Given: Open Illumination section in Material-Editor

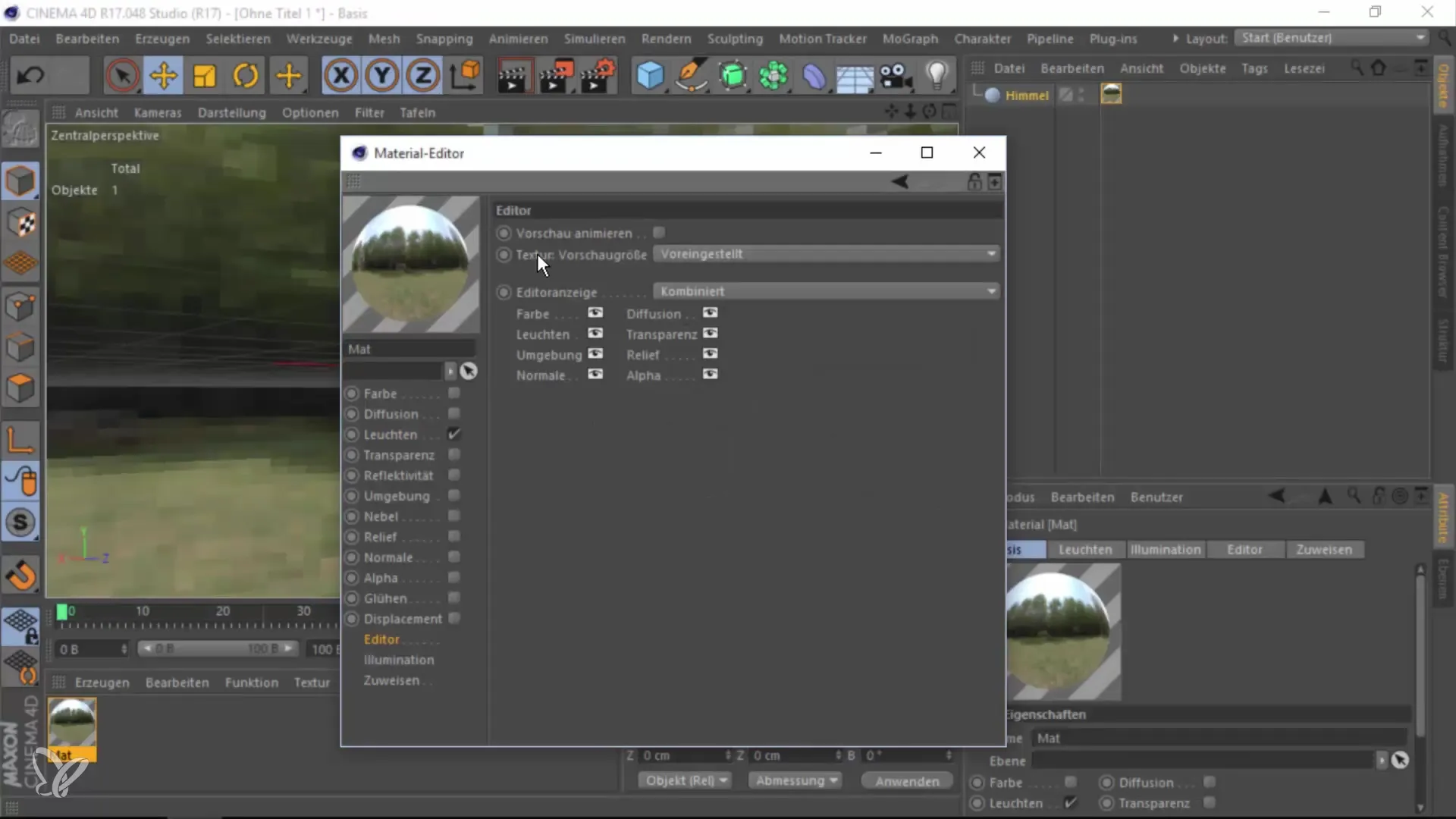Looking at the screenshot, I should pos(399,660).
